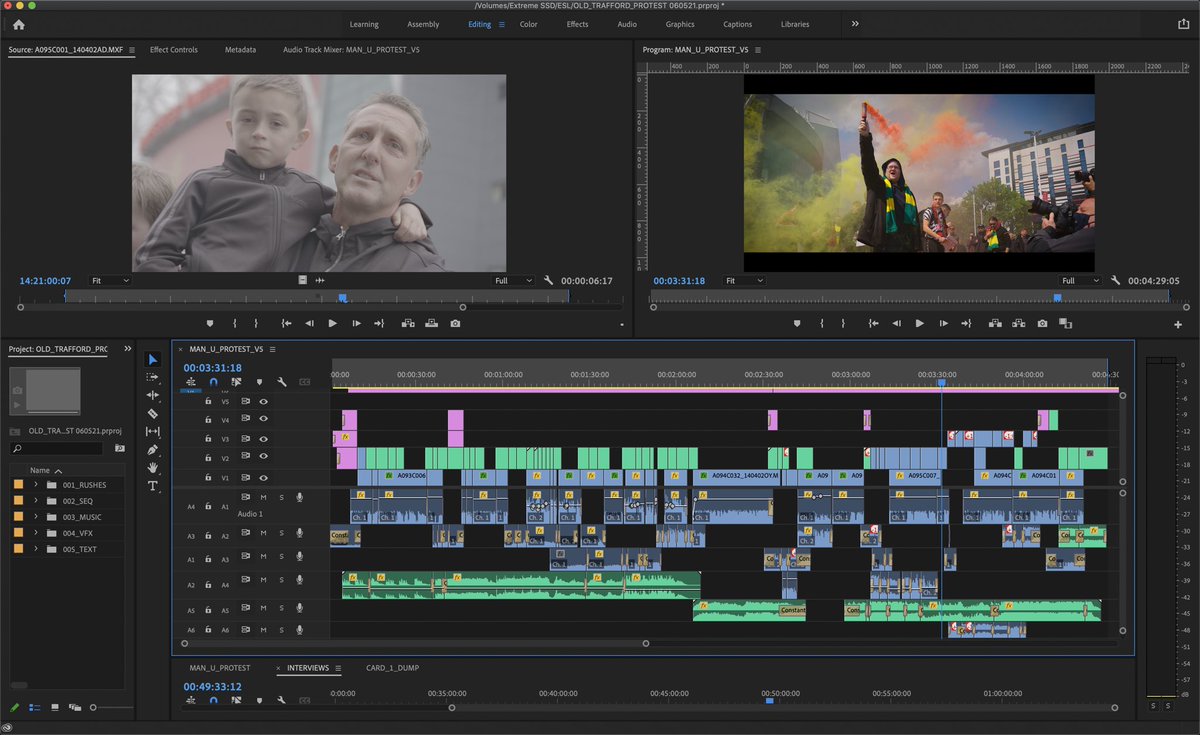Select the Type tool

point(153,485)
